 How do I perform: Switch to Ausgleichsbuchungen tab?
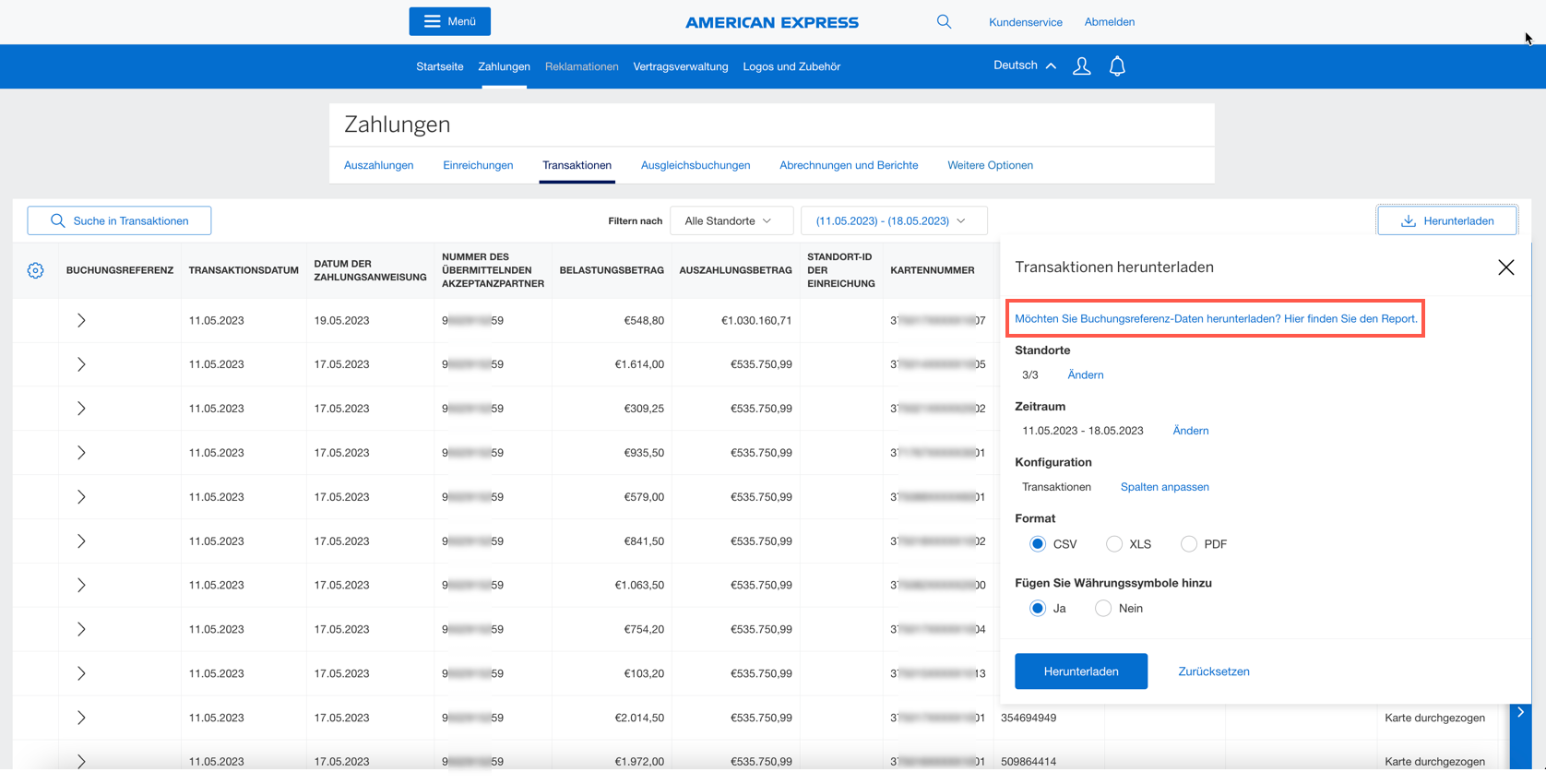tap(696, 165)
